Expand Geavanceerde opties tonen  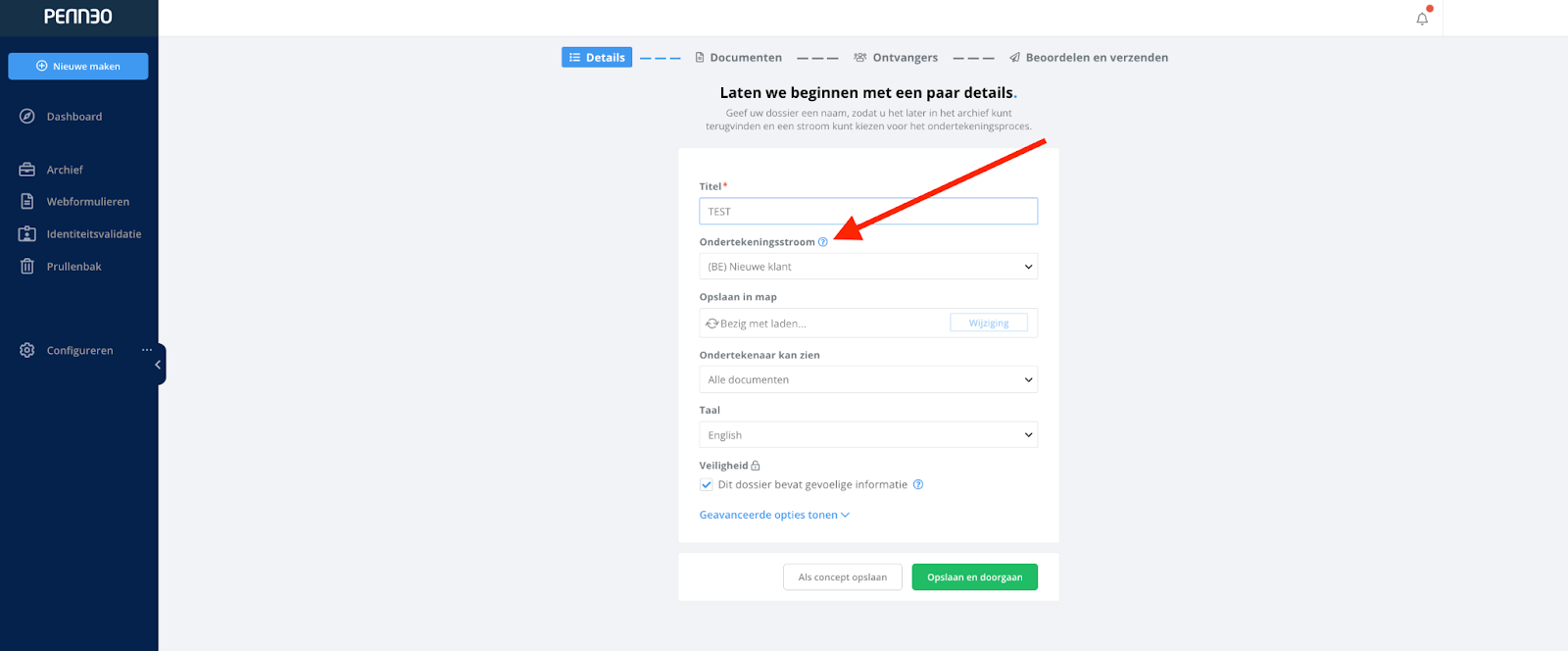(774, 515)
